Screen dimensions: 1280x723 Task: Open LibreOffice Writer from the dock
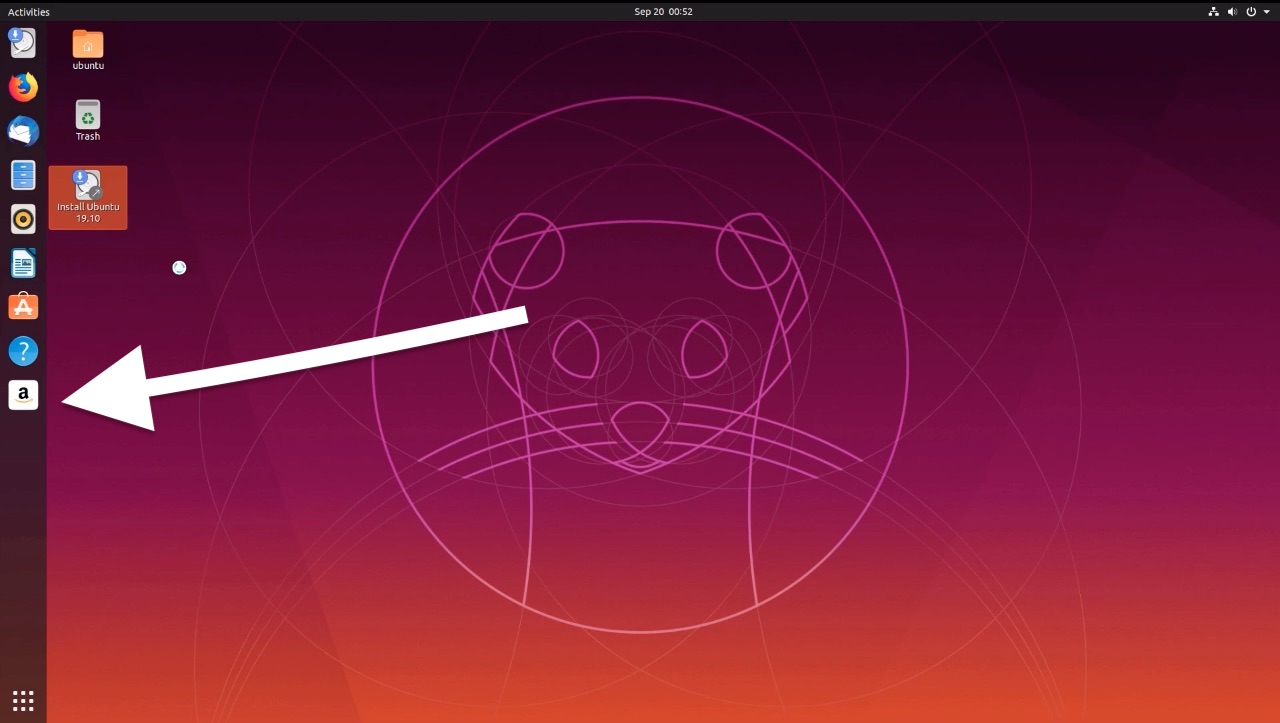[x=23, y=263]
